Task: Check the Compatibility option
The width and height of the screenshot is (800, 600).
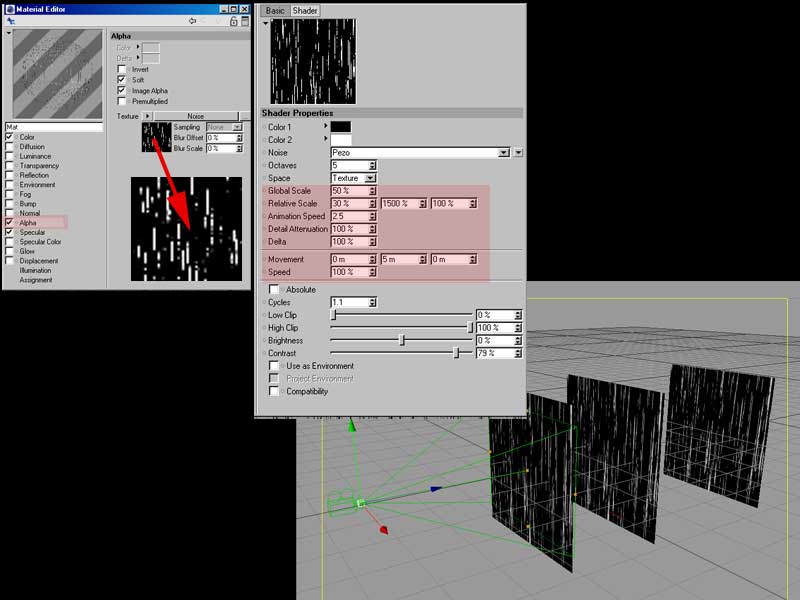Action: [274, 391]
